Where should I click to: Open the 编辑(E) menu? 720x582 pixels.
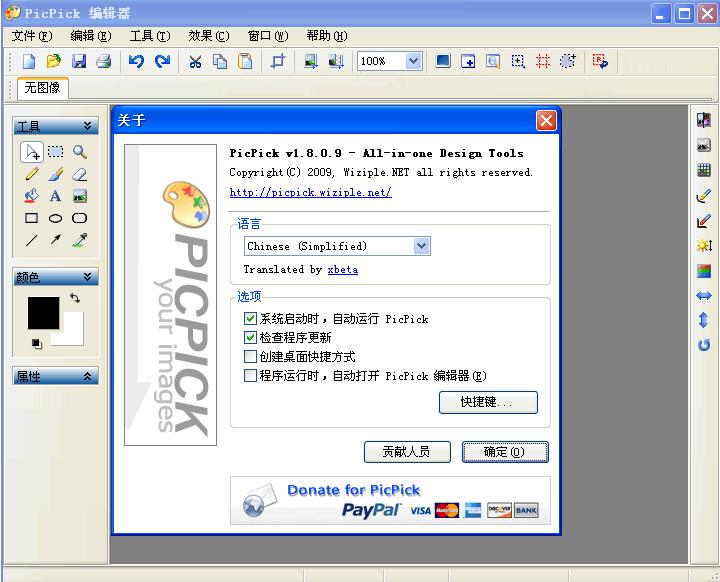tap(90, 36)
